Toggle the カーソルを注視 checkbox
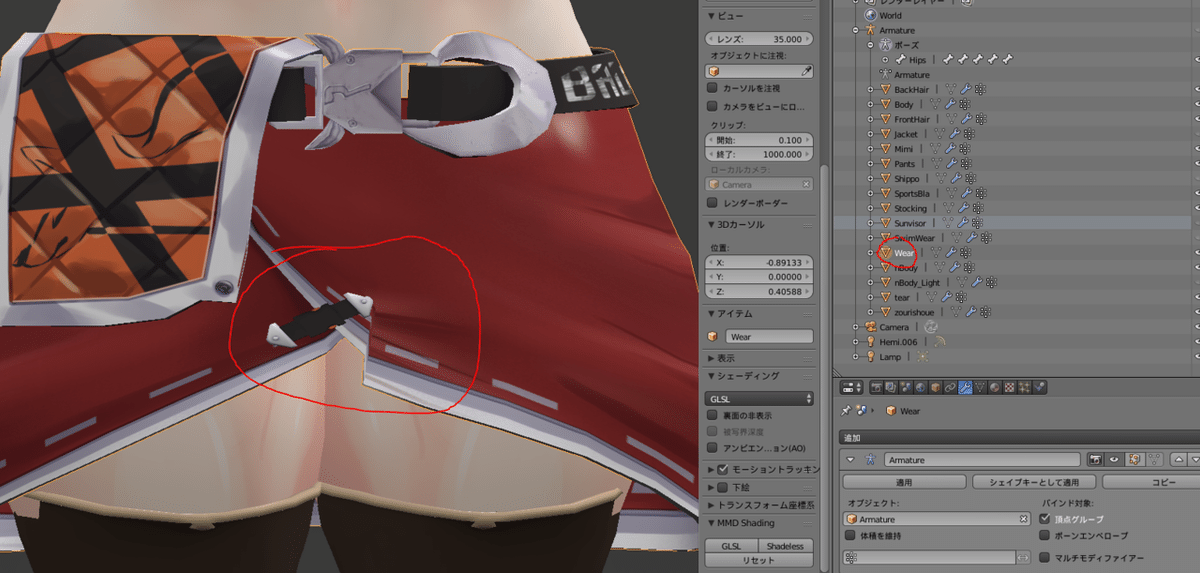Viewport: 1200px width, 573px height. [x=712, y=88]
